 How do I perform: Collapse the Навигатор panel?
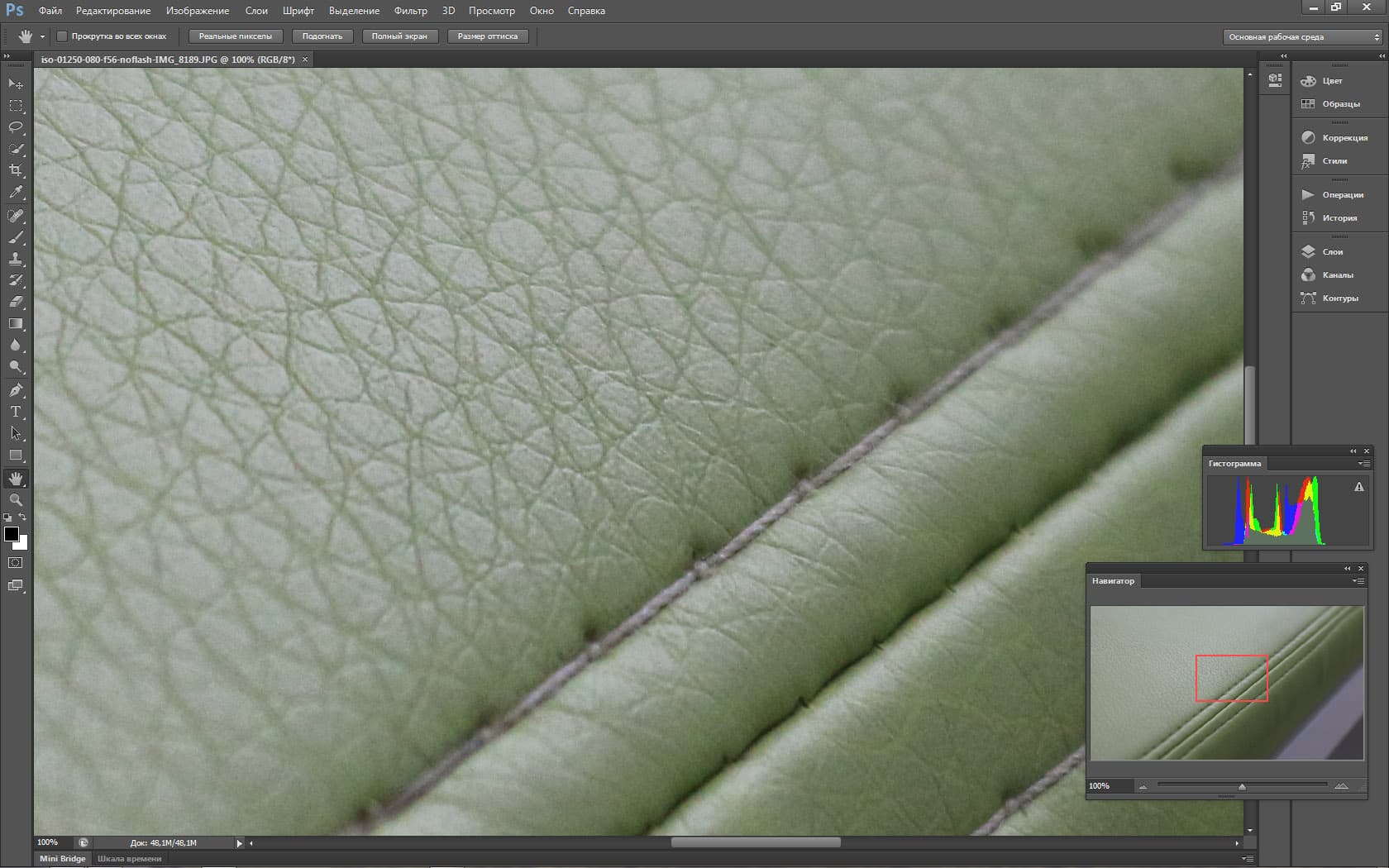(x=1348, y=569)
